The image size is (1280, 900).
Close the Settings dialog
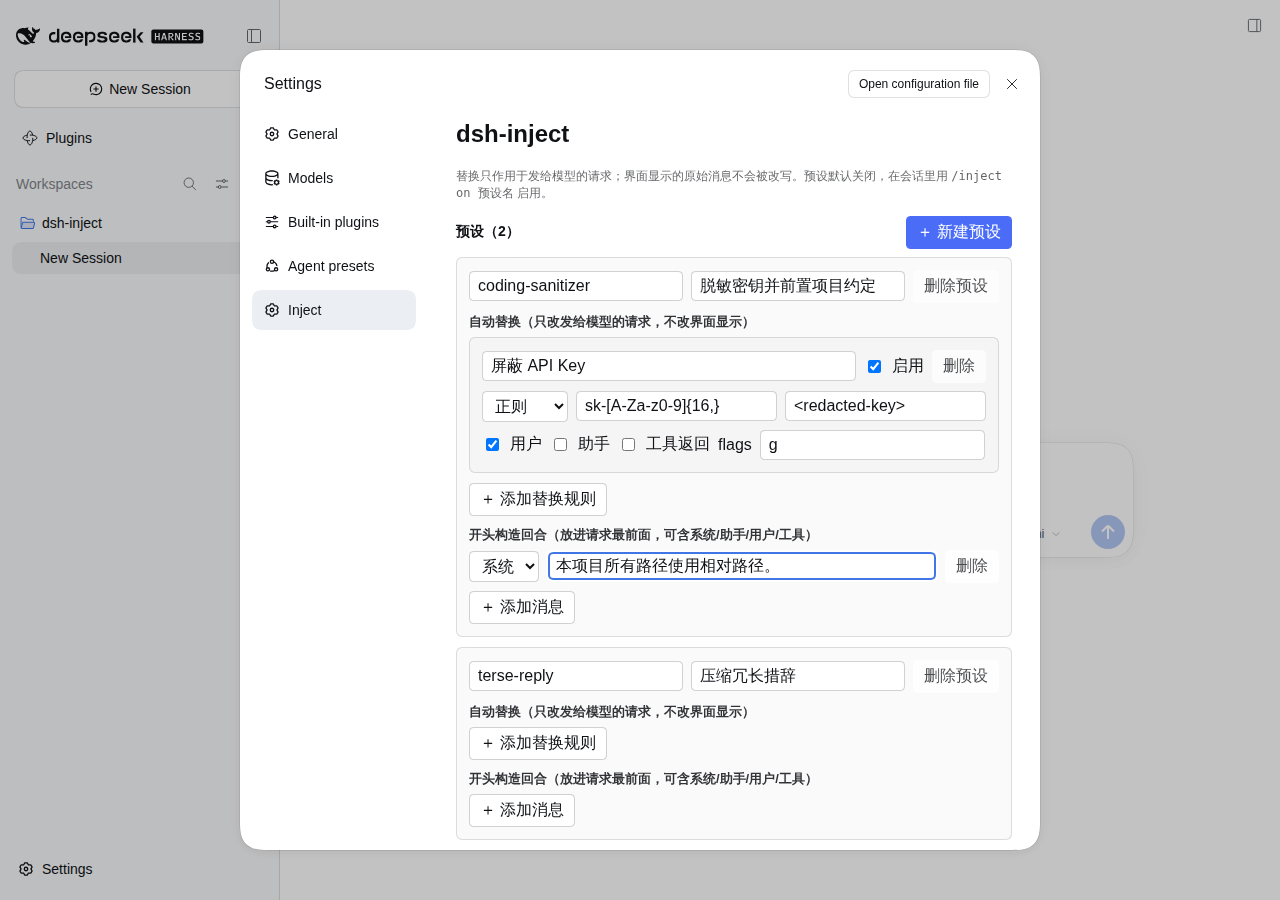[1012, 84]
